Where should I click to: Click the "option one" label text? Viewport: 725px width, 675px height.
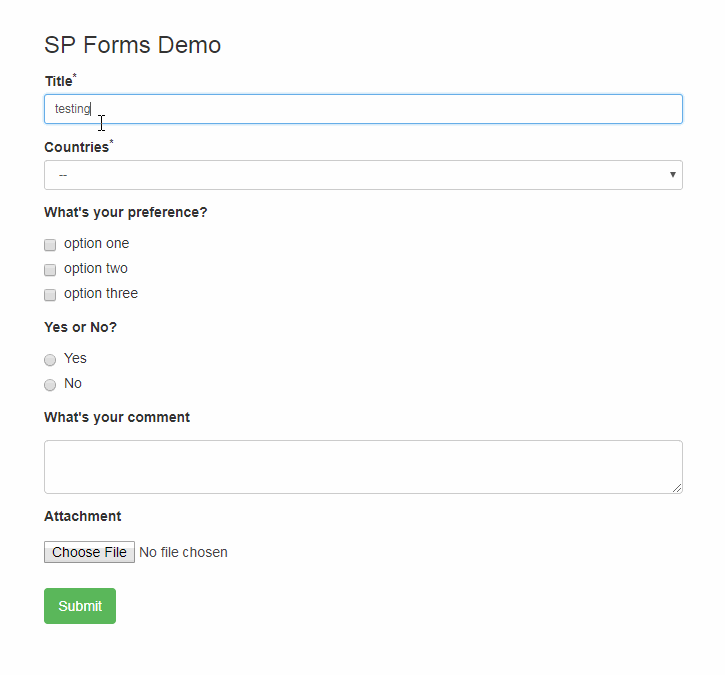97,244
